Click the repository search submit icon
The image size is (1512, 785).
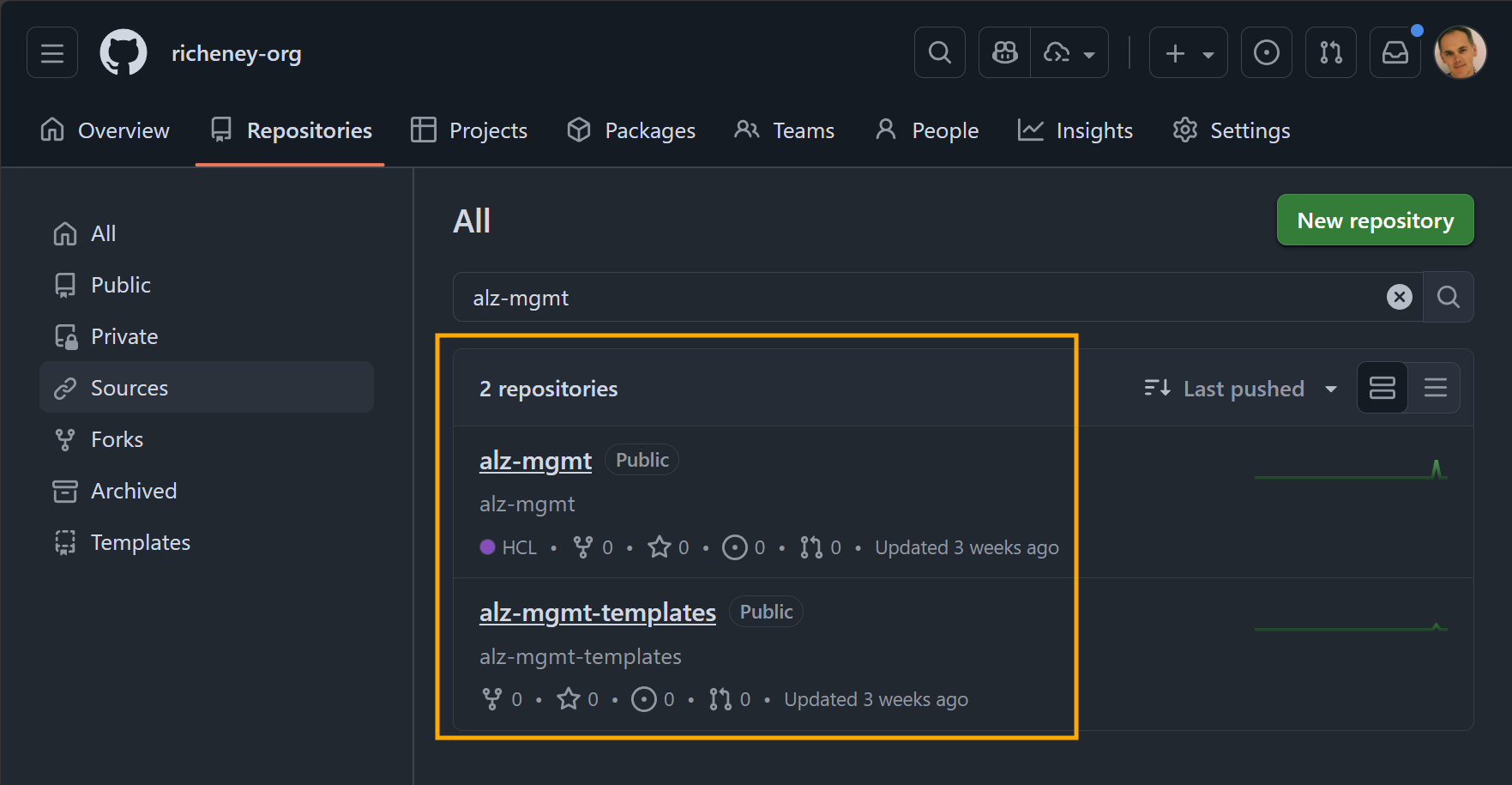click(x=1448, y=297)
